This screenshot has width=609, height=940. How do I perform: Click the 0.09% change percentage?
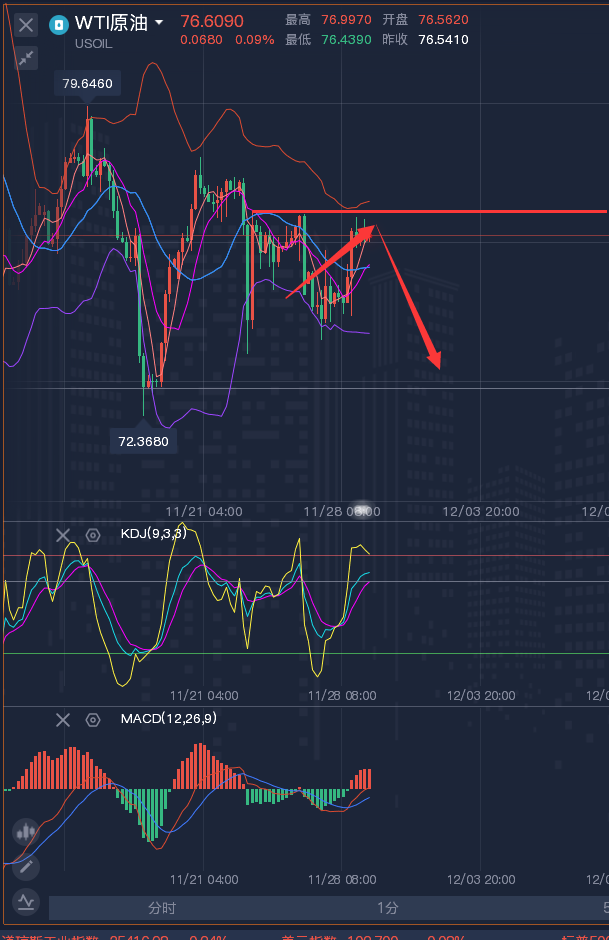[255, 40]
